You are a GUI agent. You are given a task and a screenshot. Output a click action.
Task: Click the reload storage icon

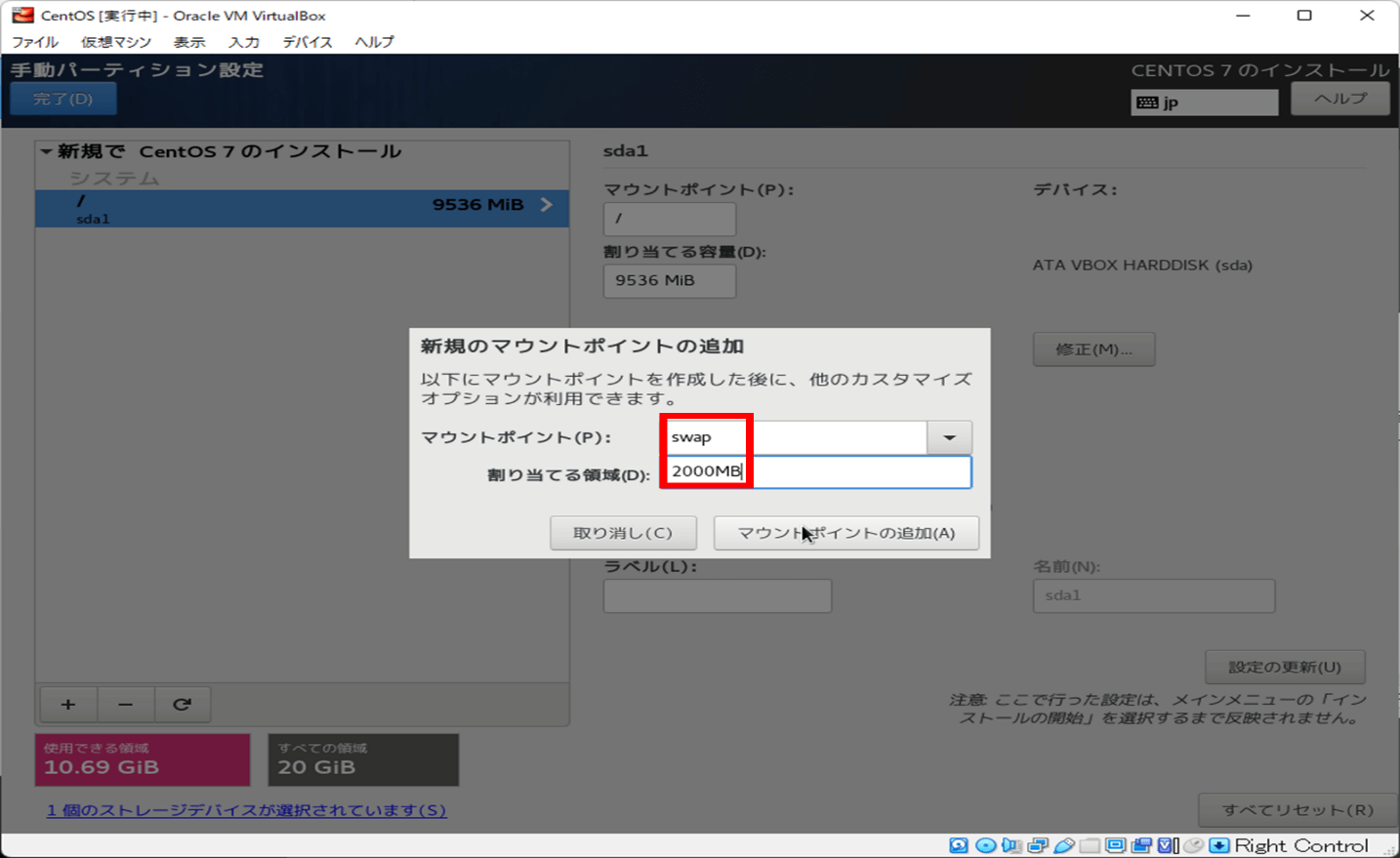(182, 704)
